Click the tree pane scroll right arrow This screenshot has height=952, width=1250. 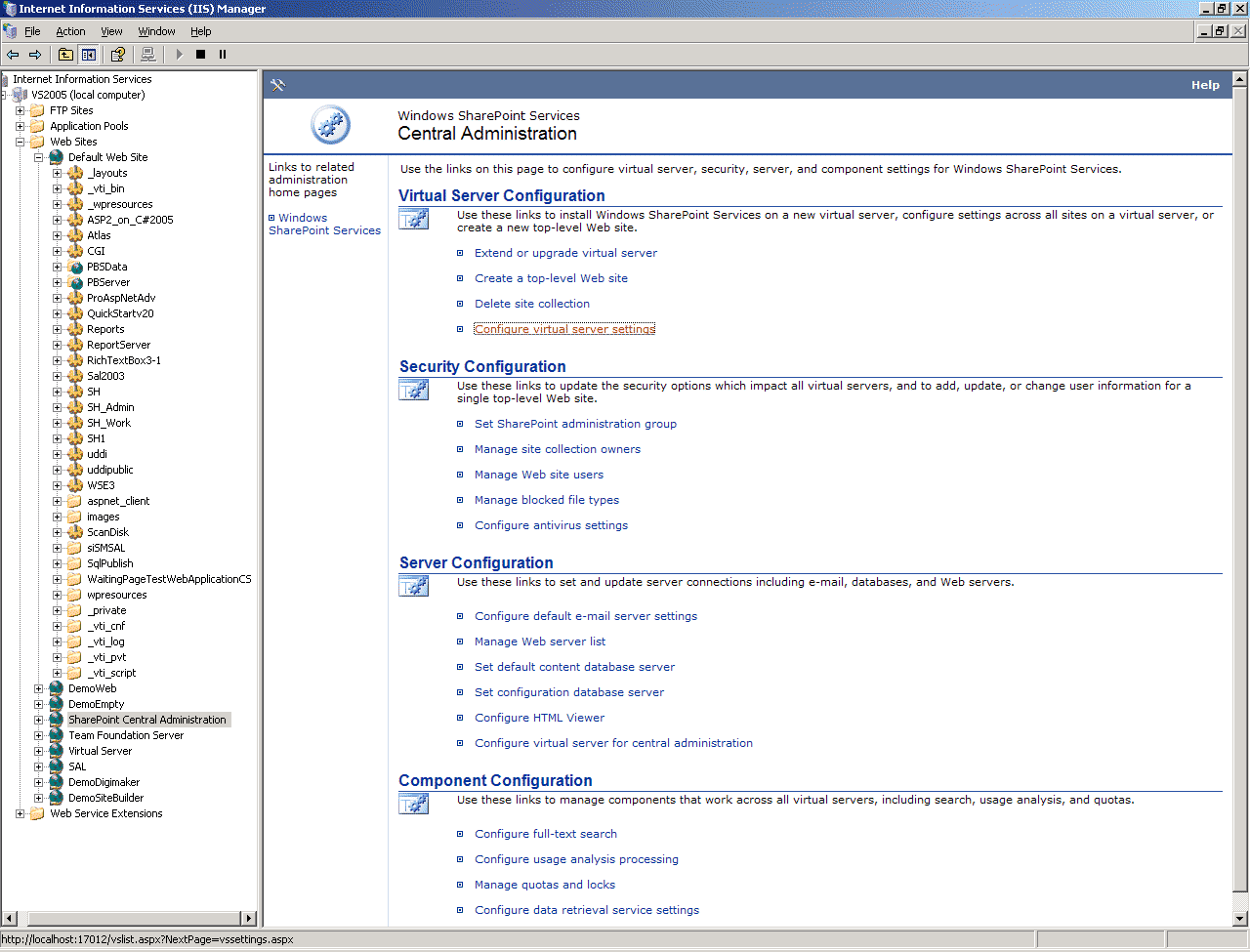click(x=249, y=918)
